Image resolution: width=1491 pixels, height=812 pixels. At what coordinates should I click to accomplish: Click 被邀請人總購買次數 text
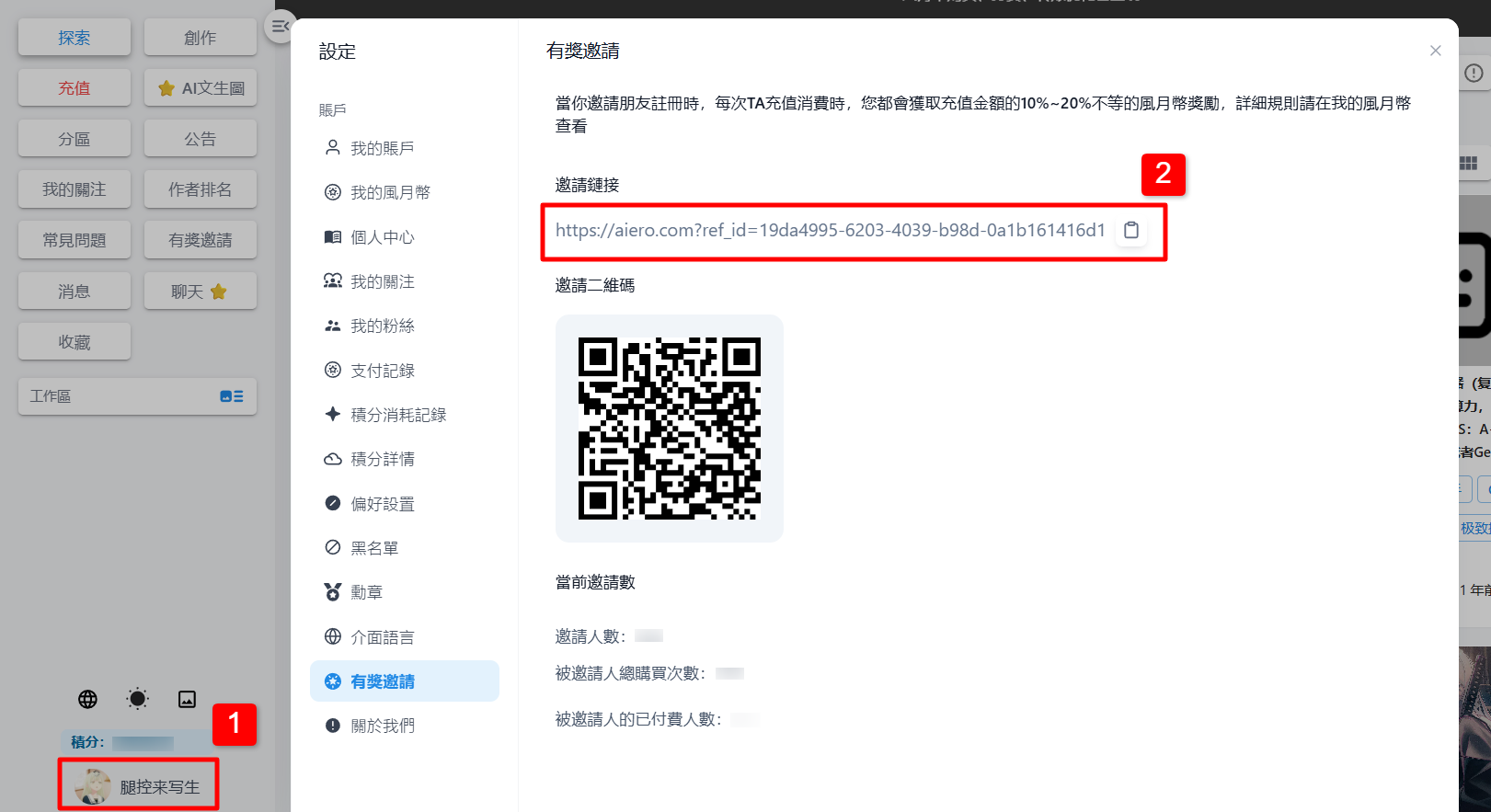coord(631,673)
